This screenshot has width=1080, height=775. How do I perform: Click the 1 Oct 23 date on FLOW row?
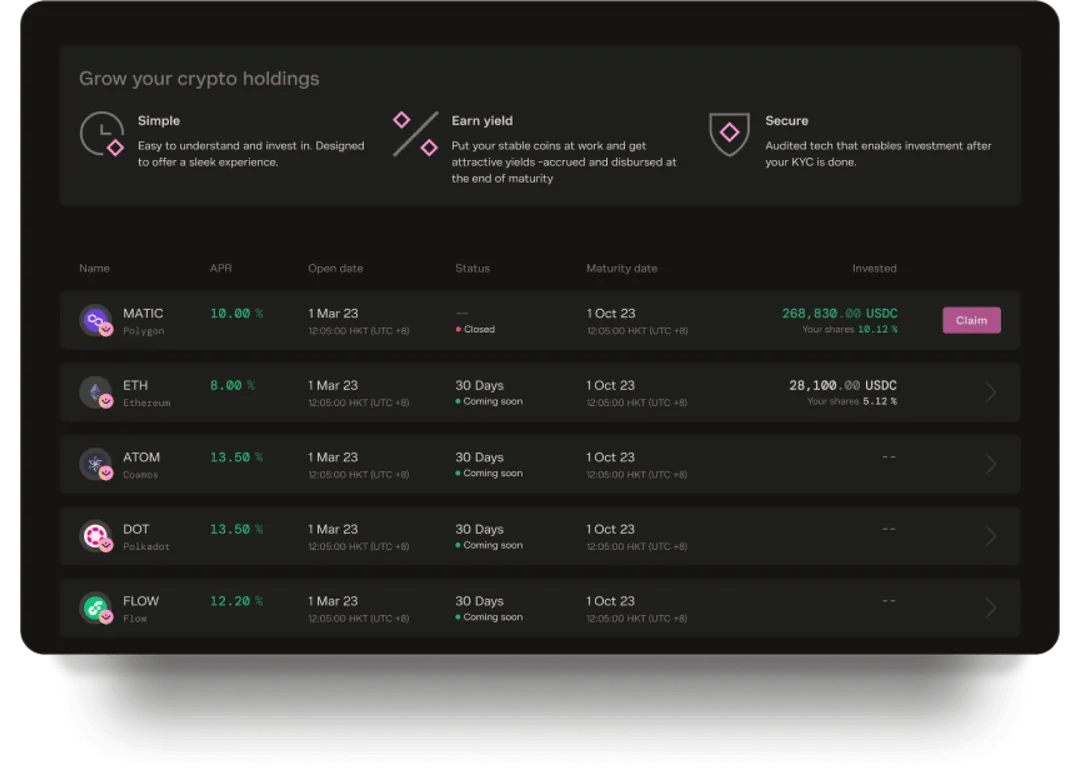(x=610, y=601)
